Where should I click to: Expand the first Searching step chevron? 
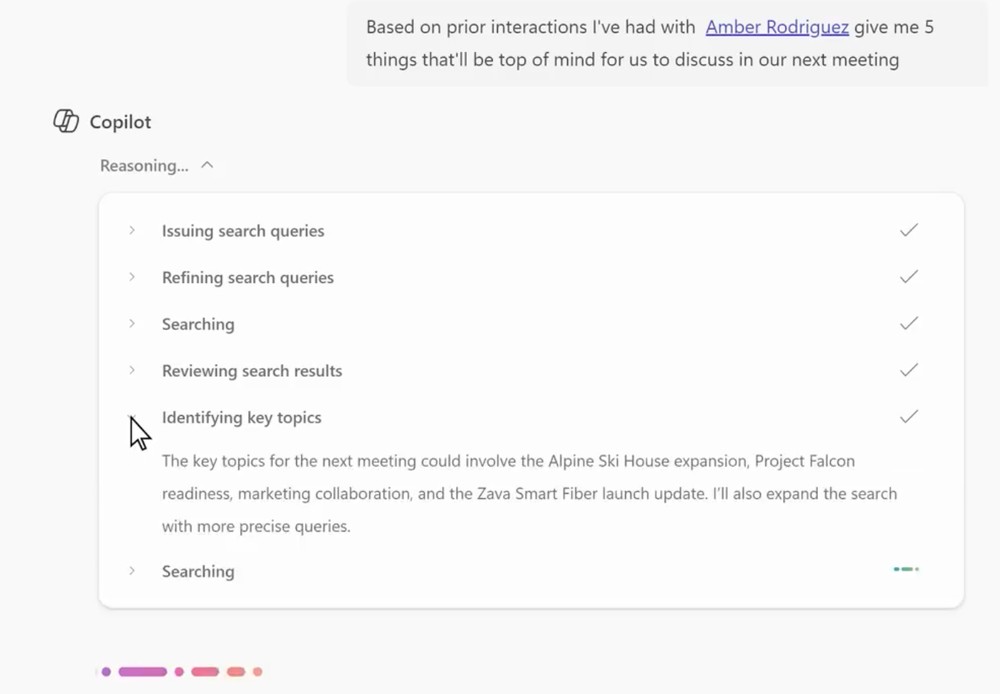click(x=132, y=323)
